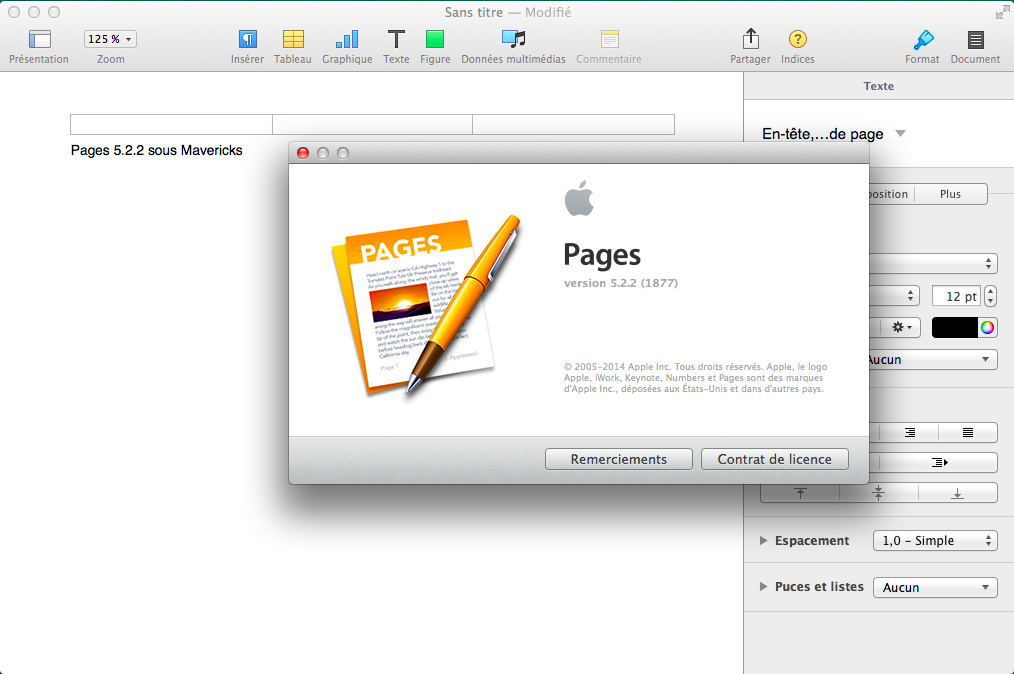Center text vertically in the inspector

point(878,493)
